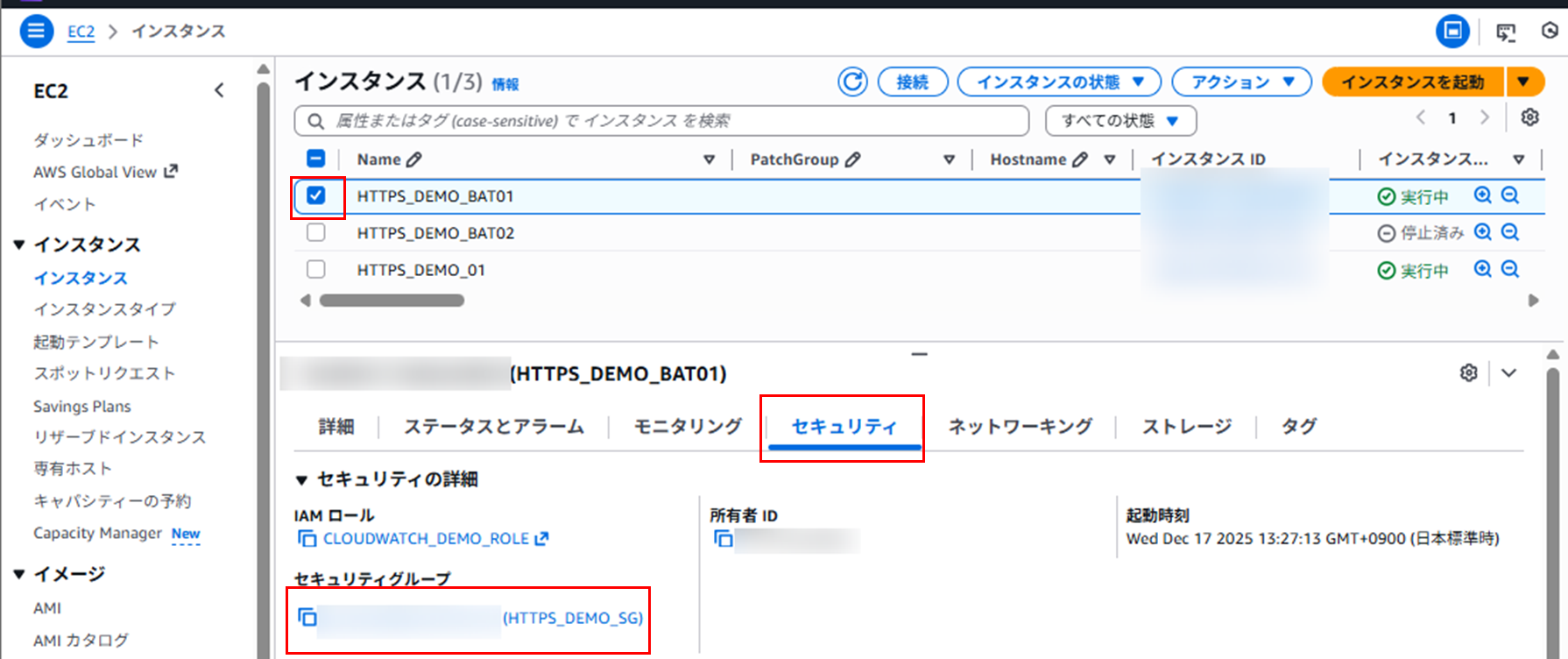
Task: Open AWS Global View sidebar link
Action: click(x=105, y=172)
